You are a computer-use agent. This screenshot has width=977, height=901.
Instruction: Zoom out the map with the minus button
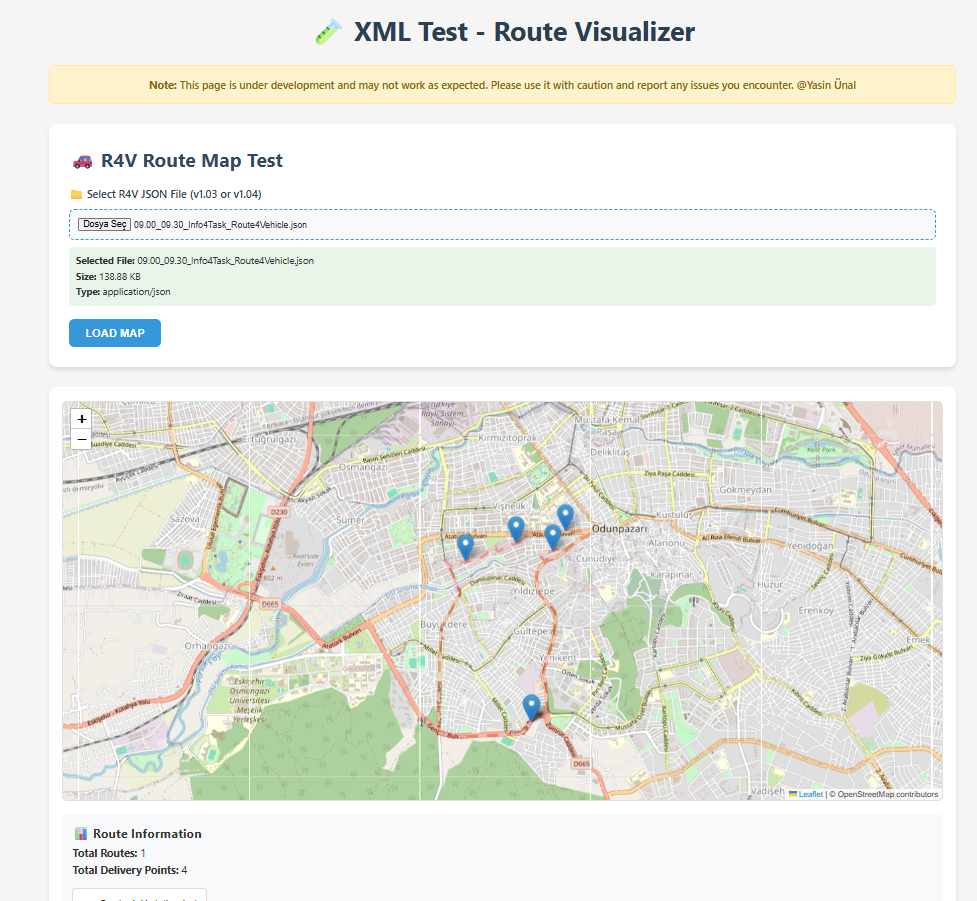point(82,439)
